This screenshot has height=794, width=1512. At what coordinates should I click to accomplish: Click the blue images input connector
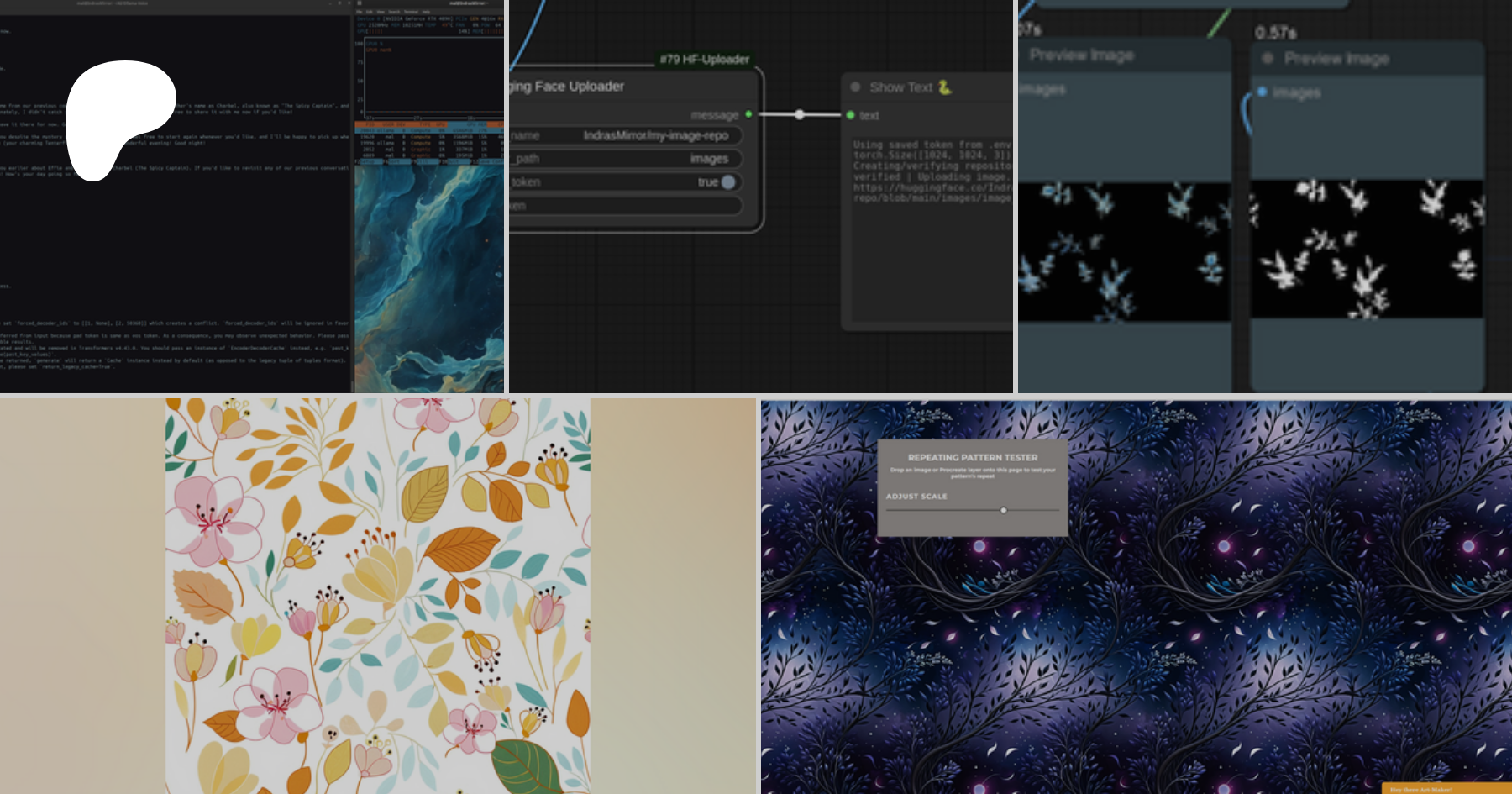click(1262, 92)
